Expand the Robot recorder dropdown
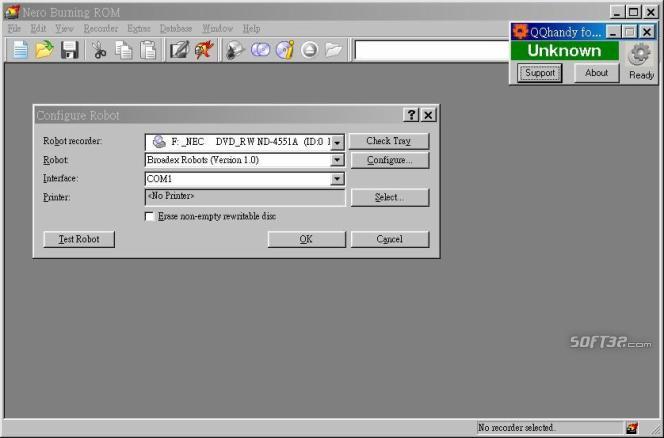 click(x=337, y=142)
